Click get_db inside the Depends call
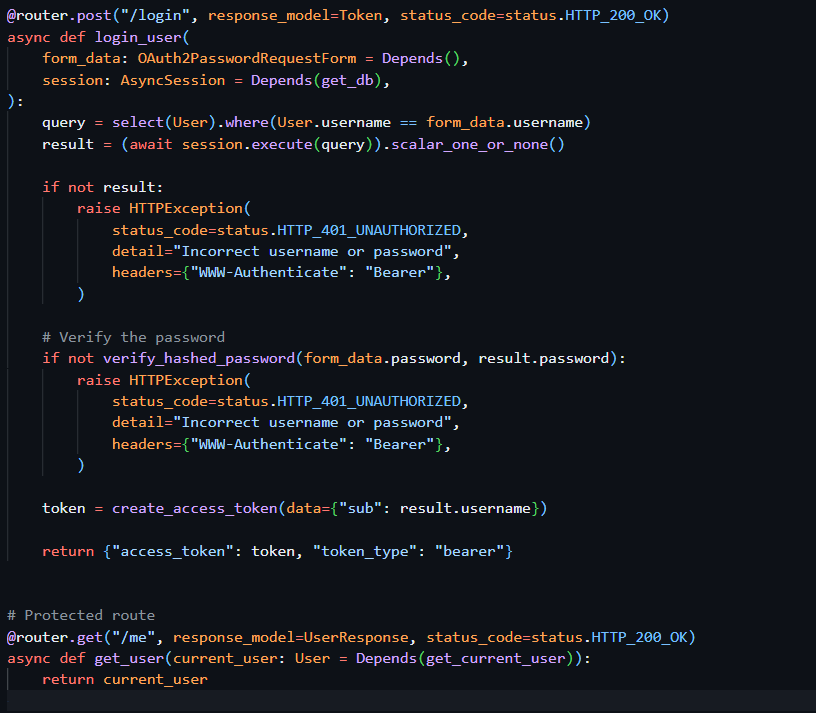 coord(347,81)
